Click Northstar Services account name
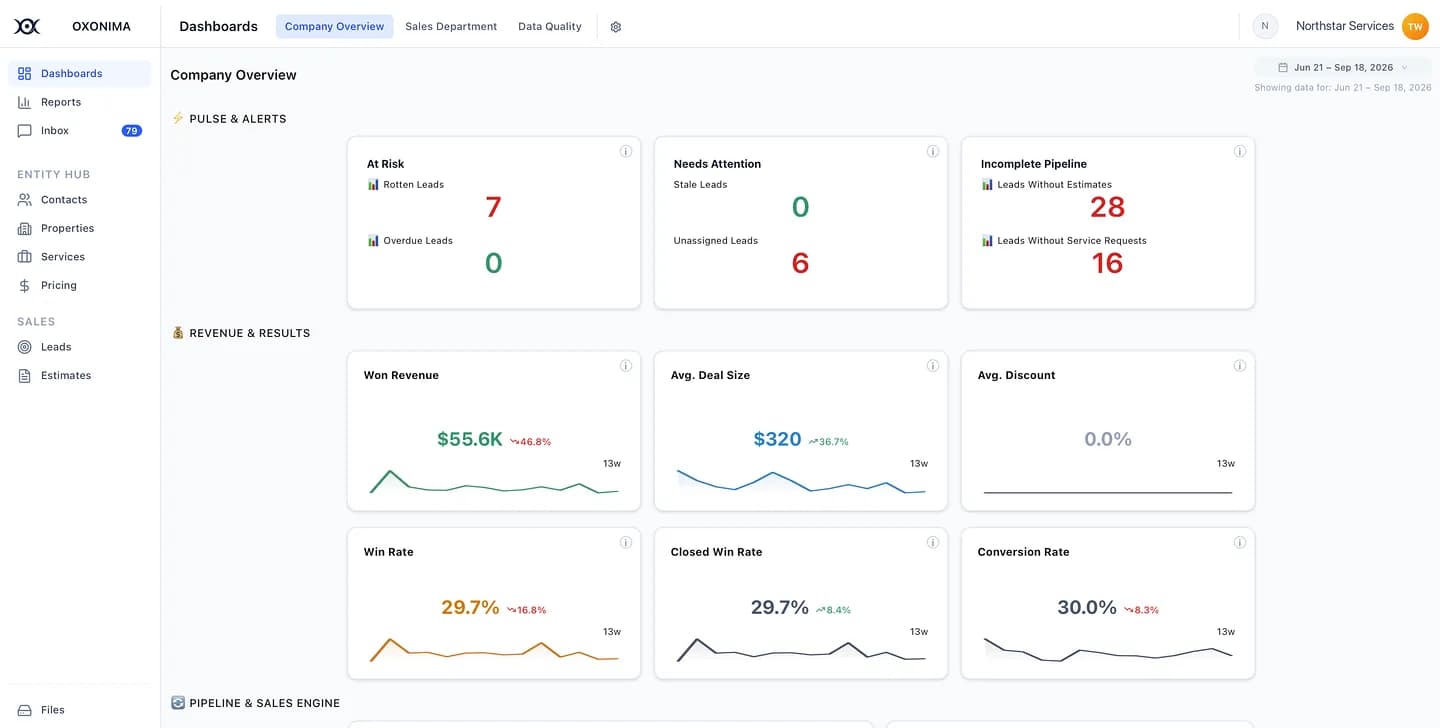The height and width of the screenshot is (728, 1440). pyautogui.click(x=1345, y=26)
